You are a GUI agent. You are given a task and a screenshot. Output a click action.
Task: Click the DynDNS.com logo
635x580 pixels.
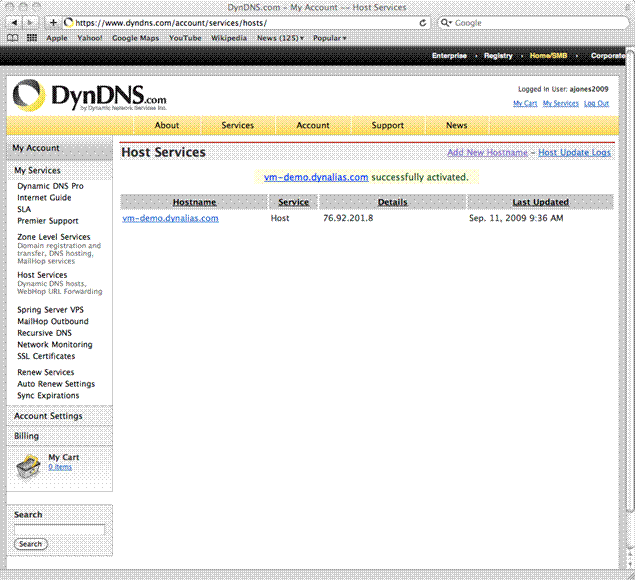pos(90,96)
